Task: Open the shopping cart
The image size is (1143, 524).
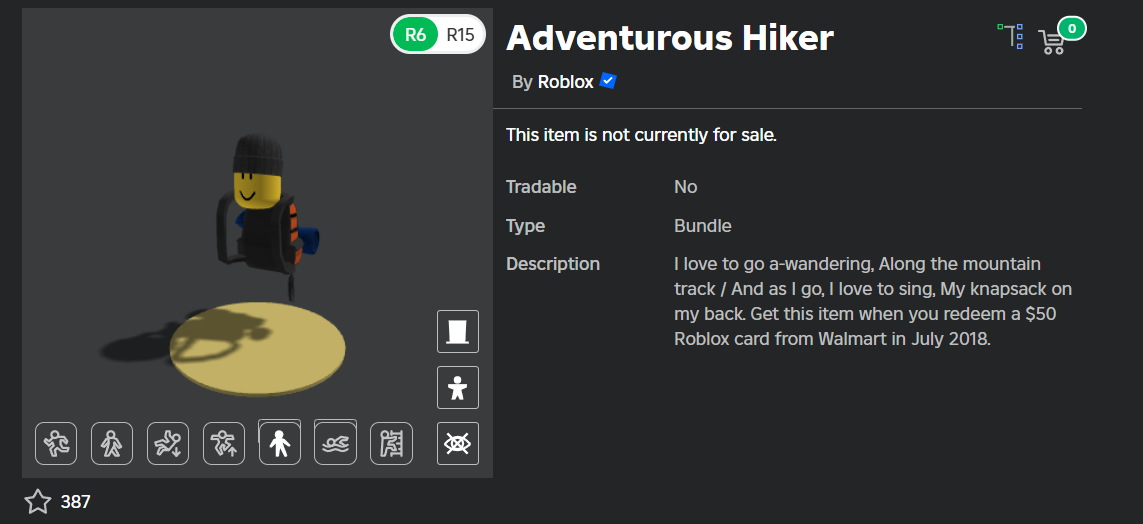Action: coord(1051,42)
